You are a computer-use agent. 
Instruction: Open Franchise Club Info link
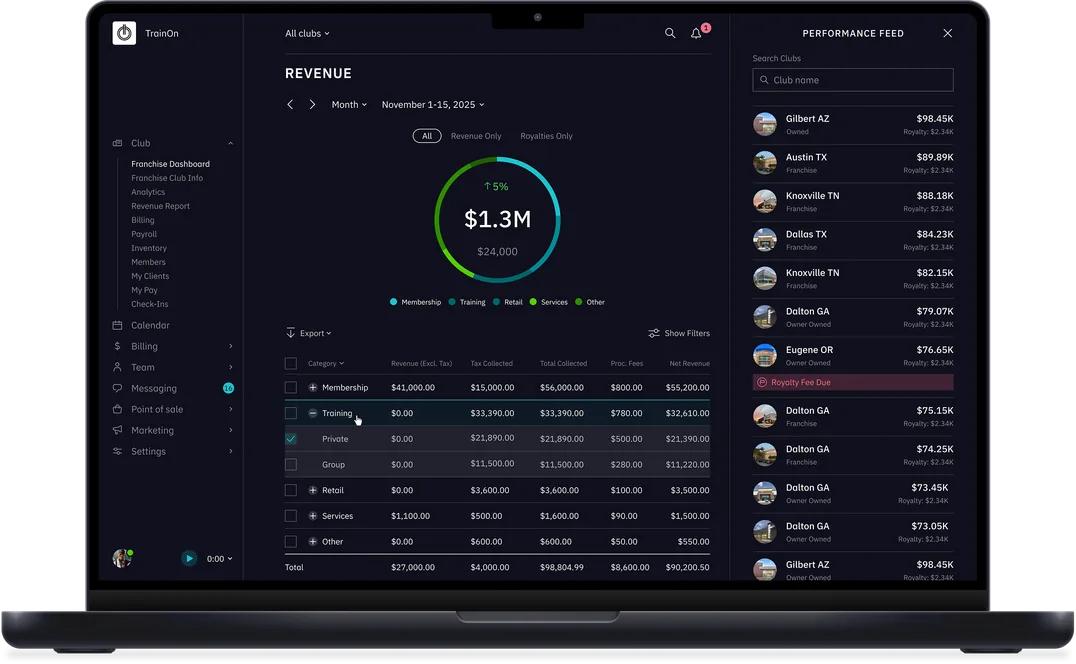click(167, 178)
